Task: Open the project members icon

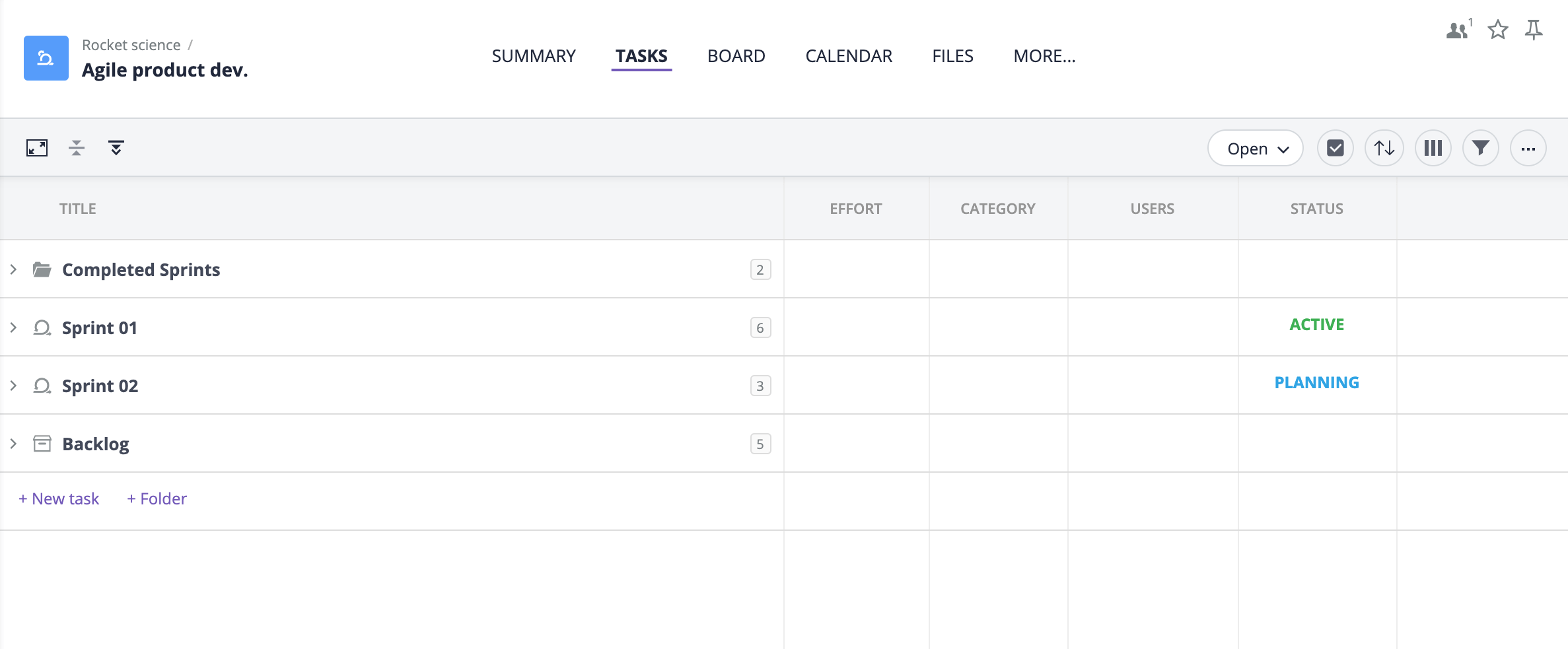Action: 1458,30
